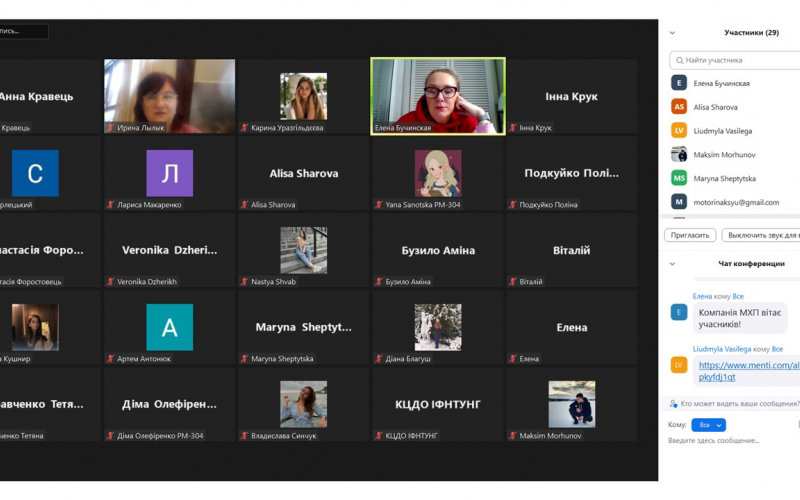Click muted mic icon beside Ирина Лылык
The width and height of the screenshot is (800, 500).
(x=110, y=128)
